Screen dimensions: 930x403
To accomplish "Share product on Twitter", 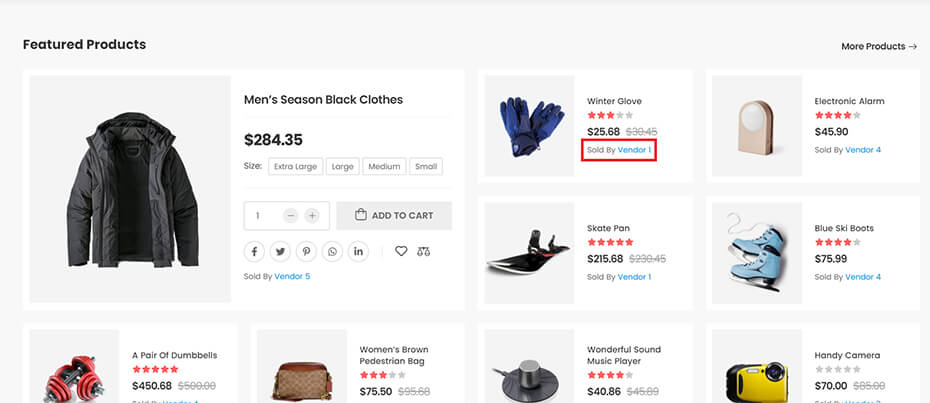I will click(280, 251).
